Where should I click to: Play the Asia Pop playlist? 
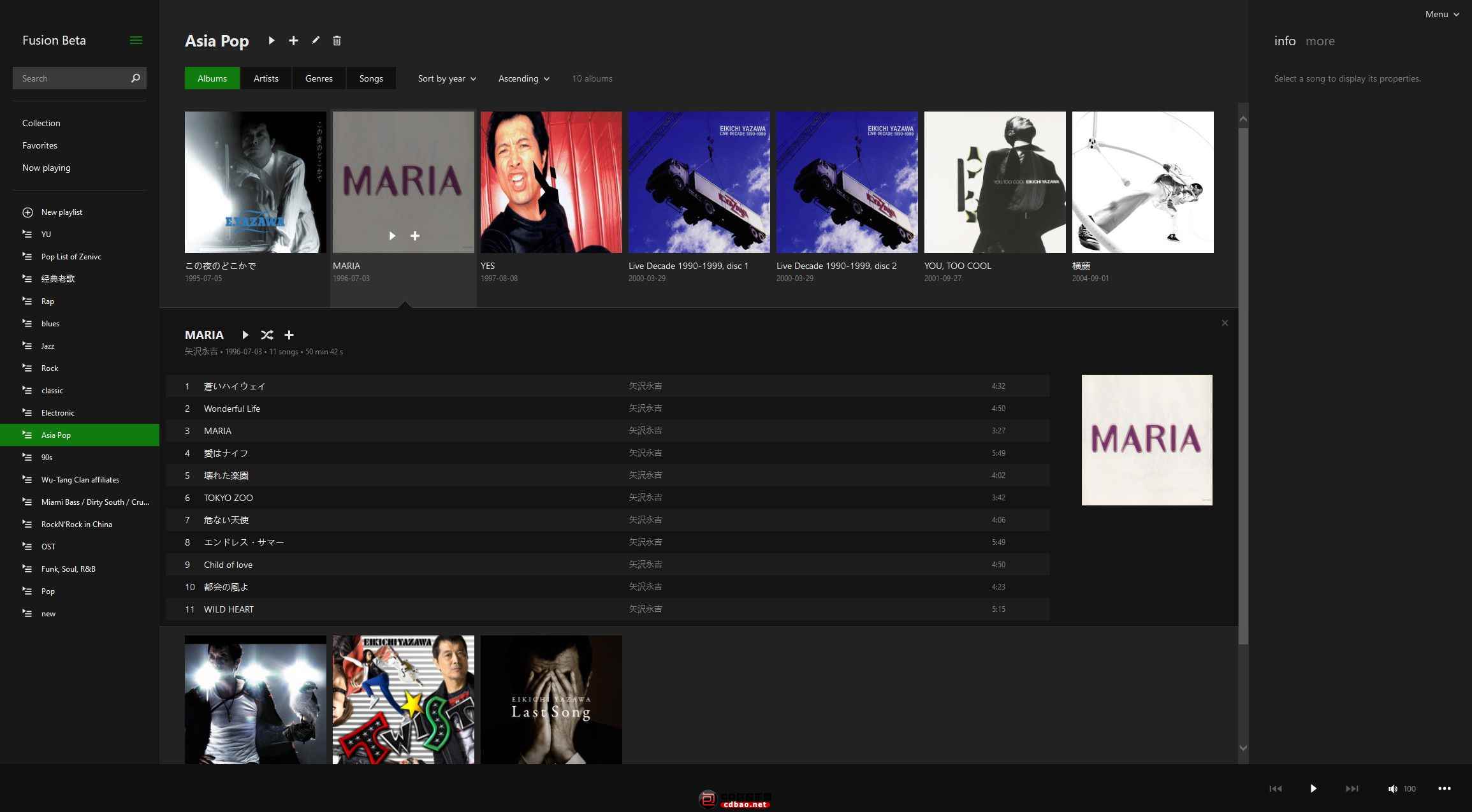[272, 41]
